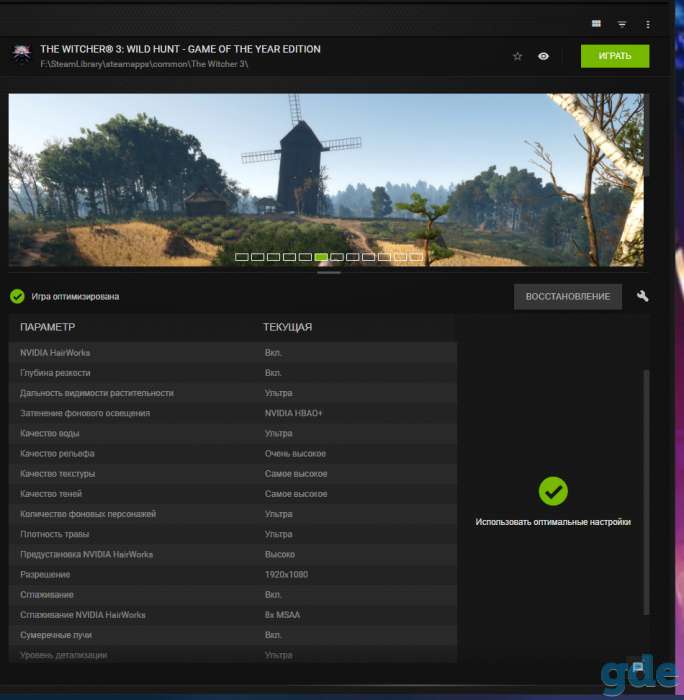Click the Высоко HairWorks preset value

[279, 554]
